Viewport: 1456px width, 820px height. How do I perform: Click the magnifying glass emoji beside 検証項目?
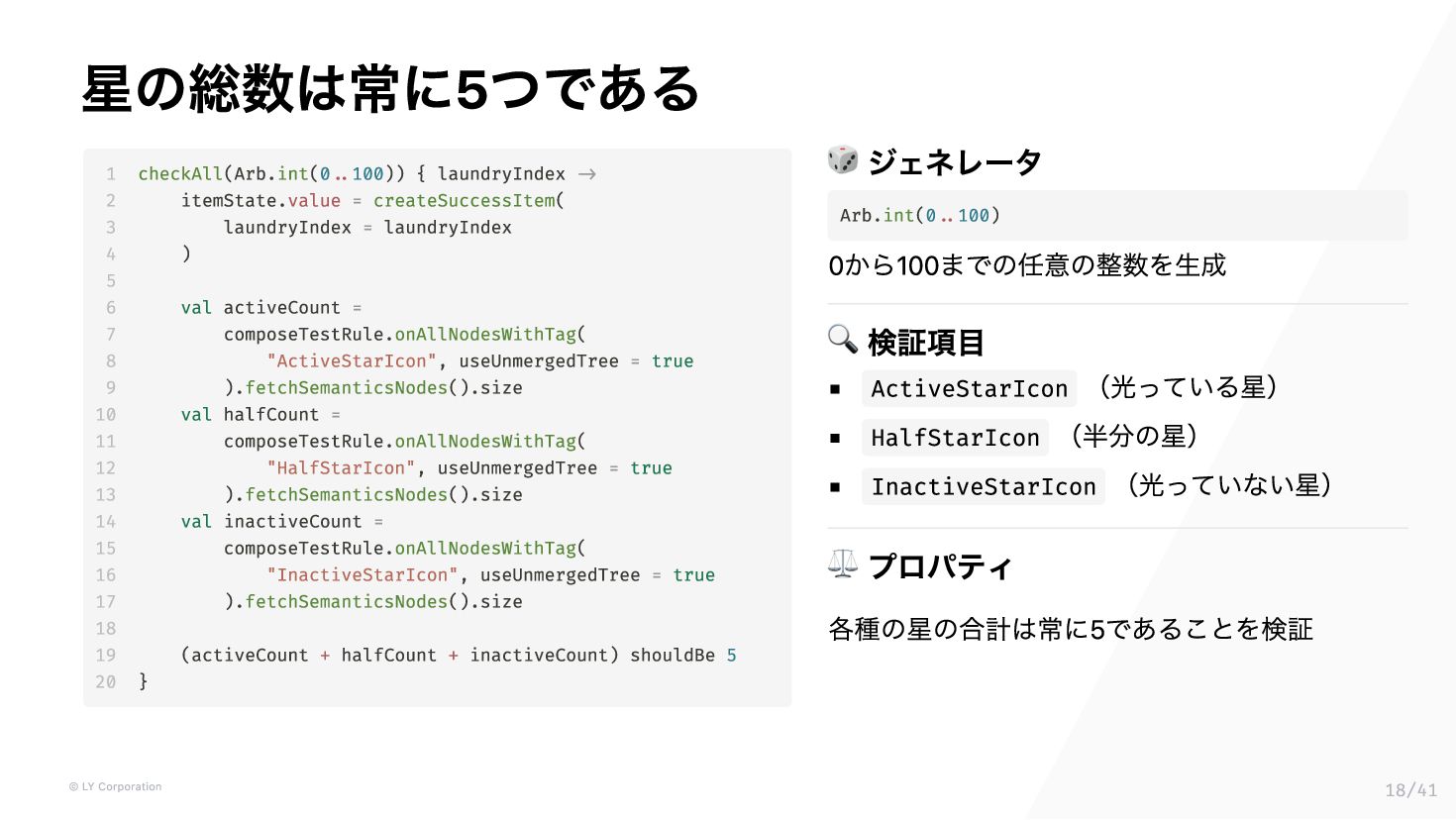coord(843,340)
